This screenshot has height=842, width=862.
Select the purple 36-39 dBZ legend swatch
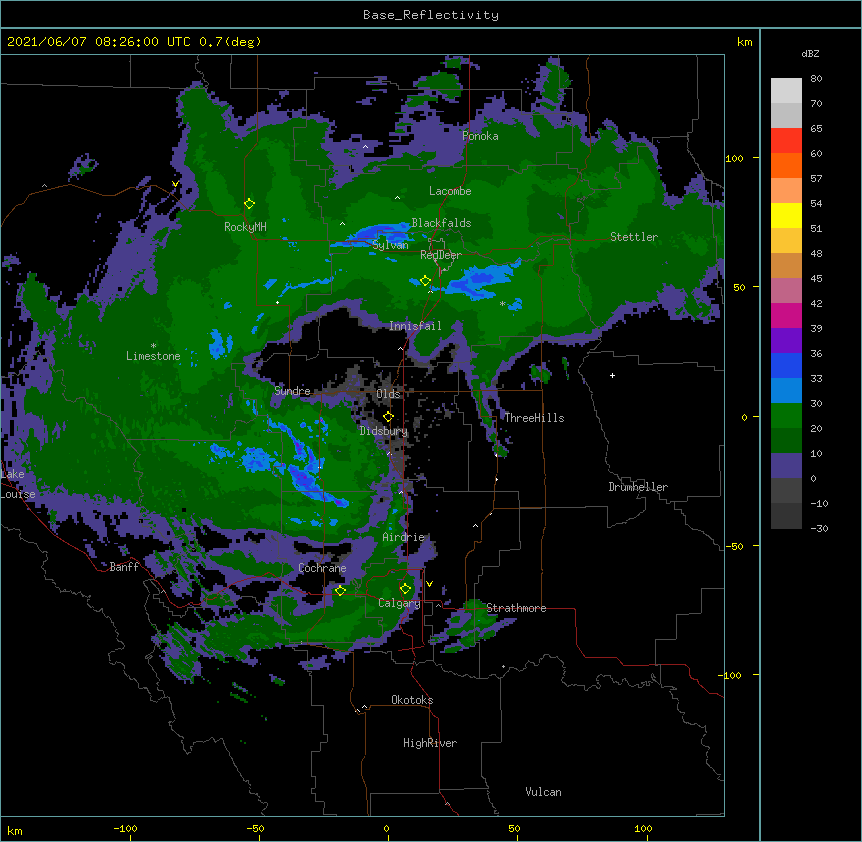[786, 341]
